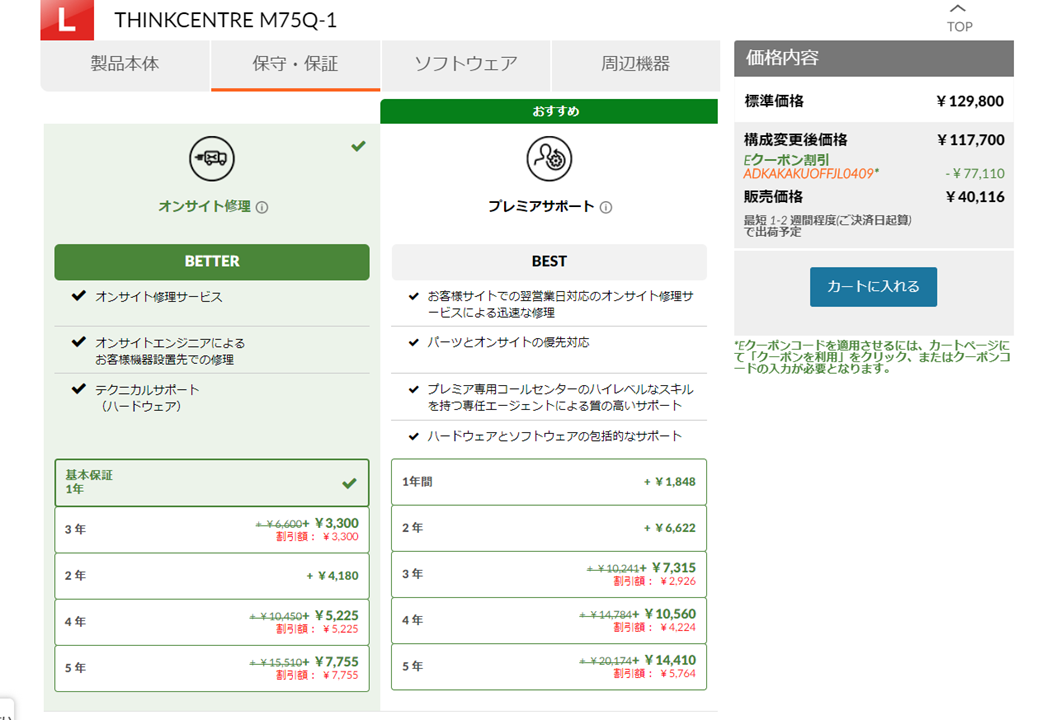The height and width of the screenshot is (720, 1042).
Task: Click the オンサイトエンジニアによる feature line
Action: [170, 351]
